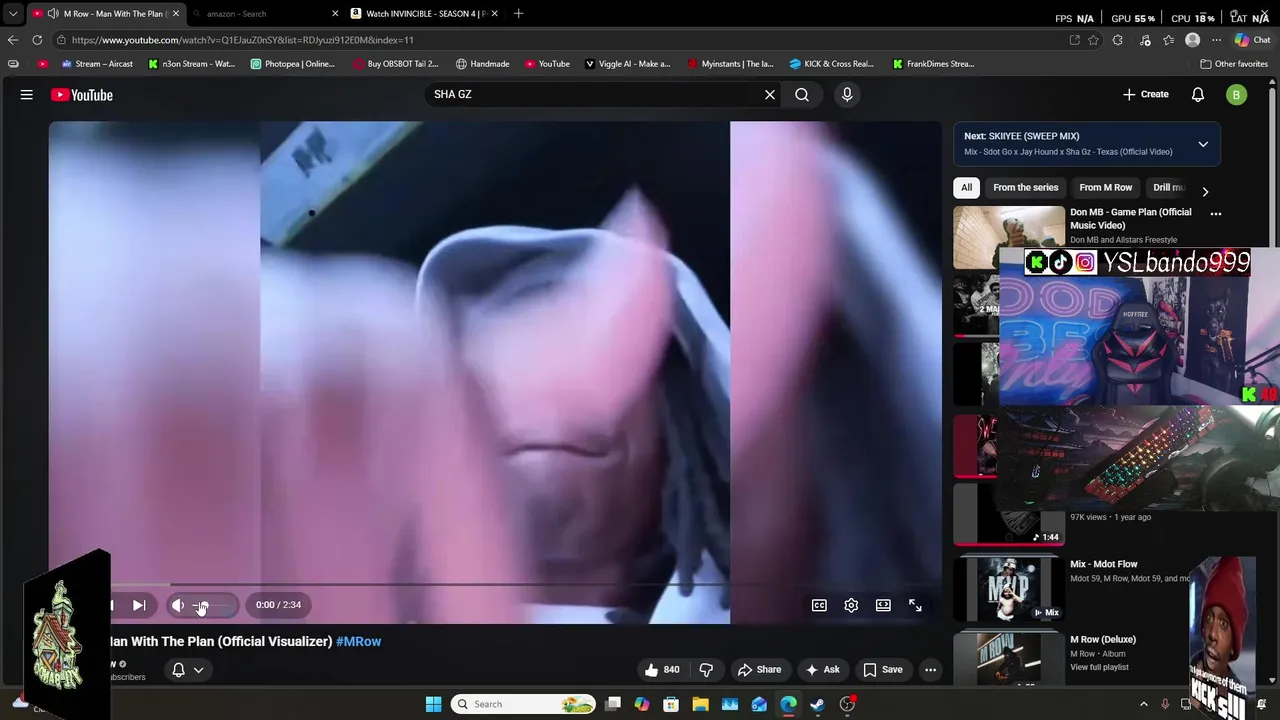Open the Photopea bookmark
This screenshot has width=1280, height=720.
point(293,64)
